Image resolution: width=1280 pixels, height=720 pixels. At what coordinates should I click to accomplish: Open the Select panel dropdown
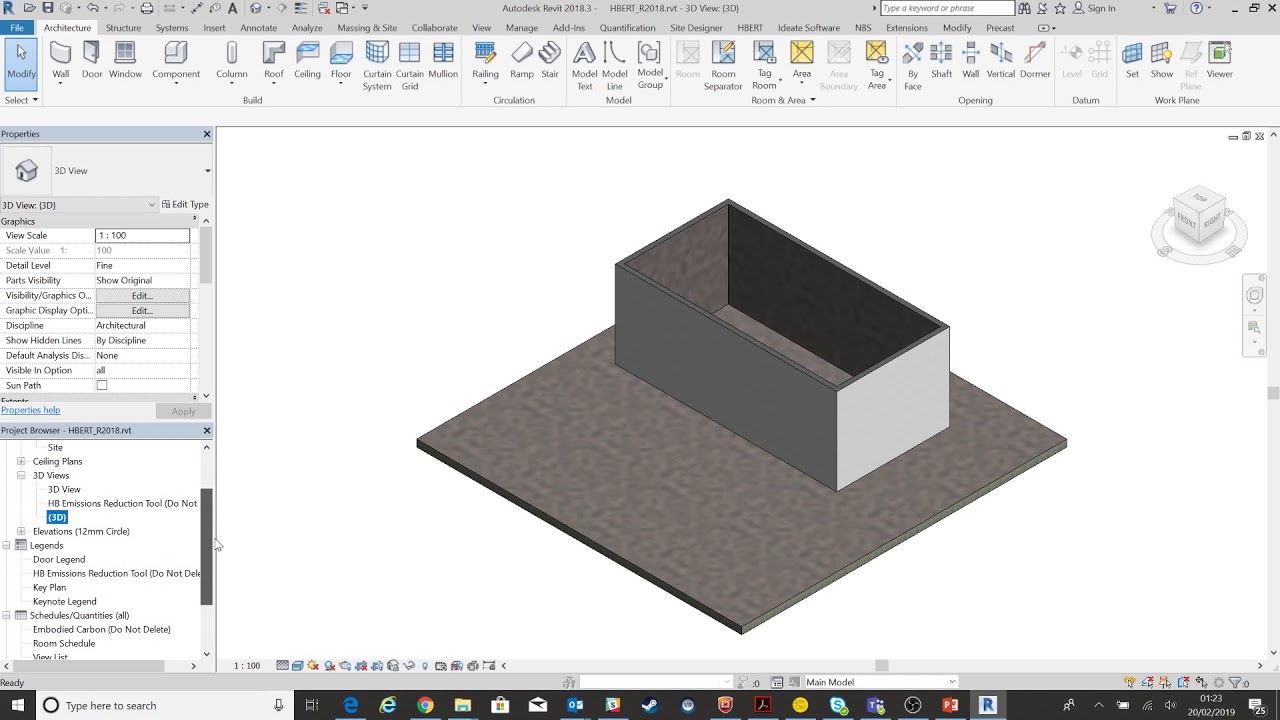click(21, 100)
